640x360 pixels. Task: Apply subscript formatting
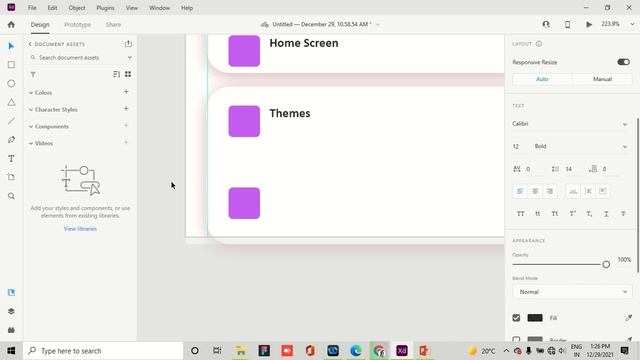(x=589, y=214)
